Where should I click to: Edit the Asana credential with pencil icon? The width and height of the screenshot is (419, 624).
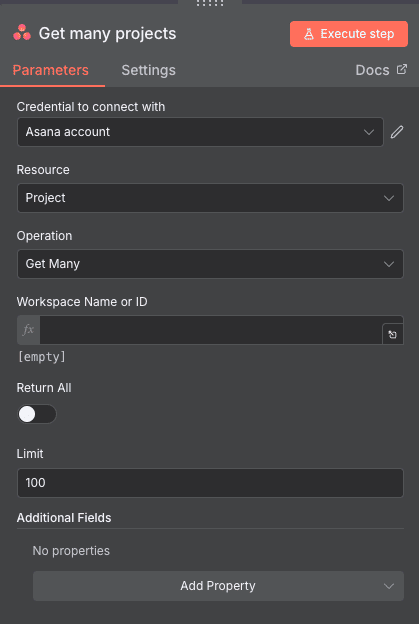point(397,132)
